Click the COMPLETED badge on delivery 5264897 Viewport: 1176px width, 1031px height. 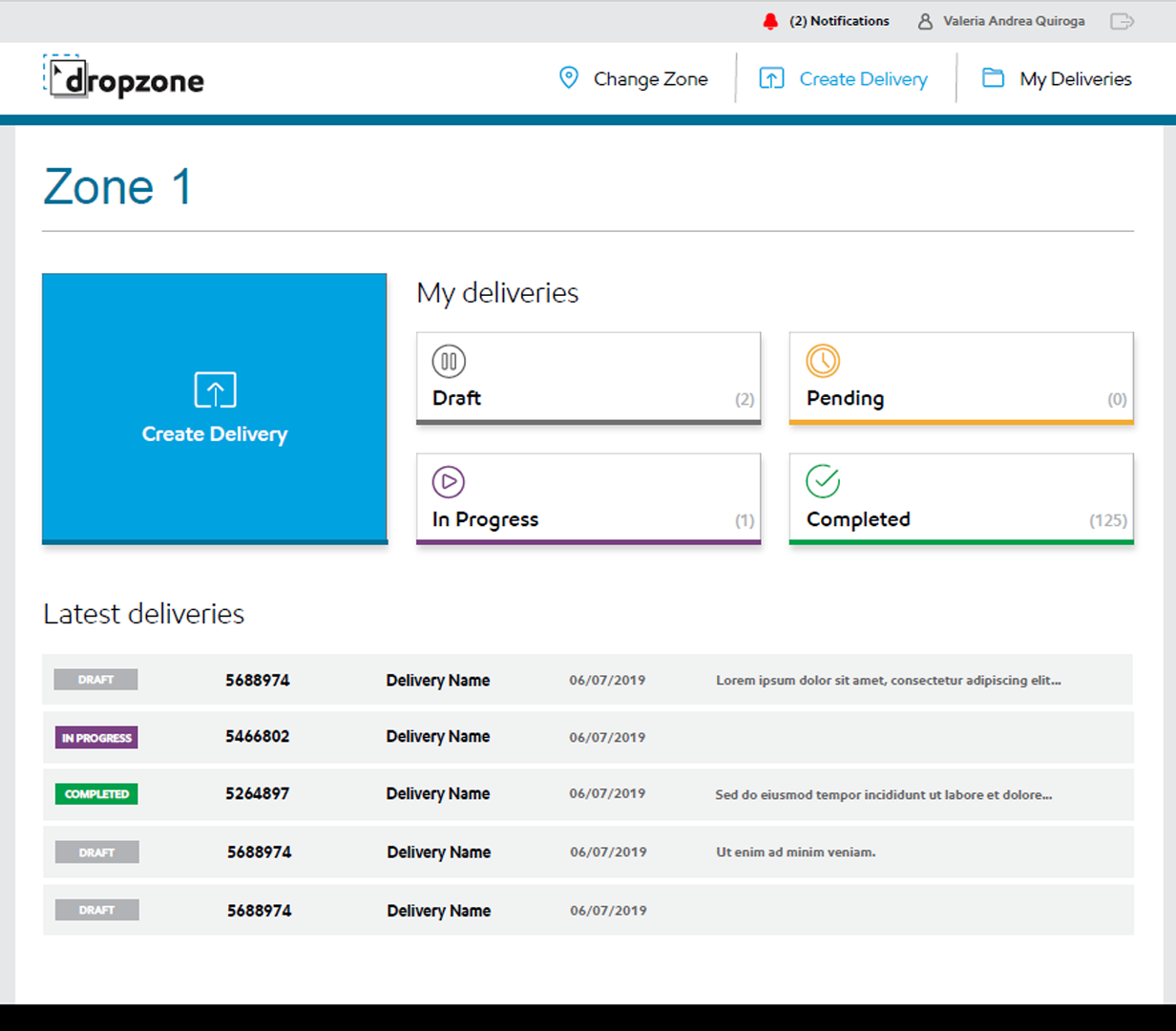[x=95, y=793]
